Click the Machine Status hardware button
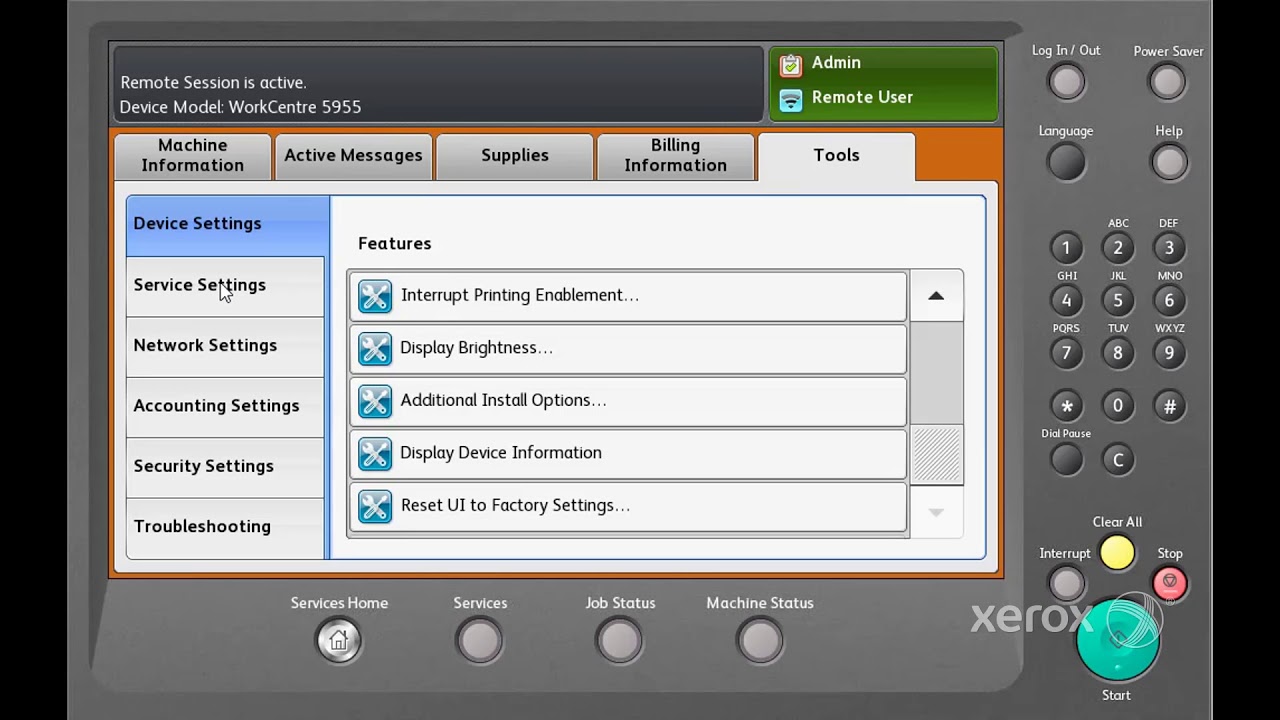1280x720 pixels. click(x=760, y=640)
